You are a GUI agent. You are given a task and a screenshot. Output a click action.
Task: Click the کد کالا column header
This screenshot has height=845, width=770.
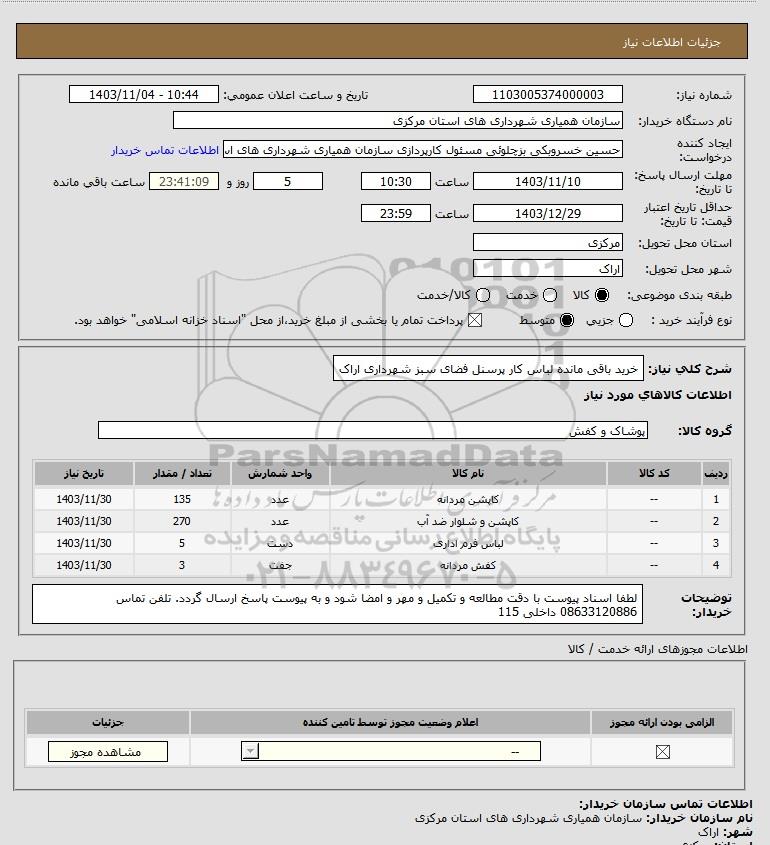654,474
